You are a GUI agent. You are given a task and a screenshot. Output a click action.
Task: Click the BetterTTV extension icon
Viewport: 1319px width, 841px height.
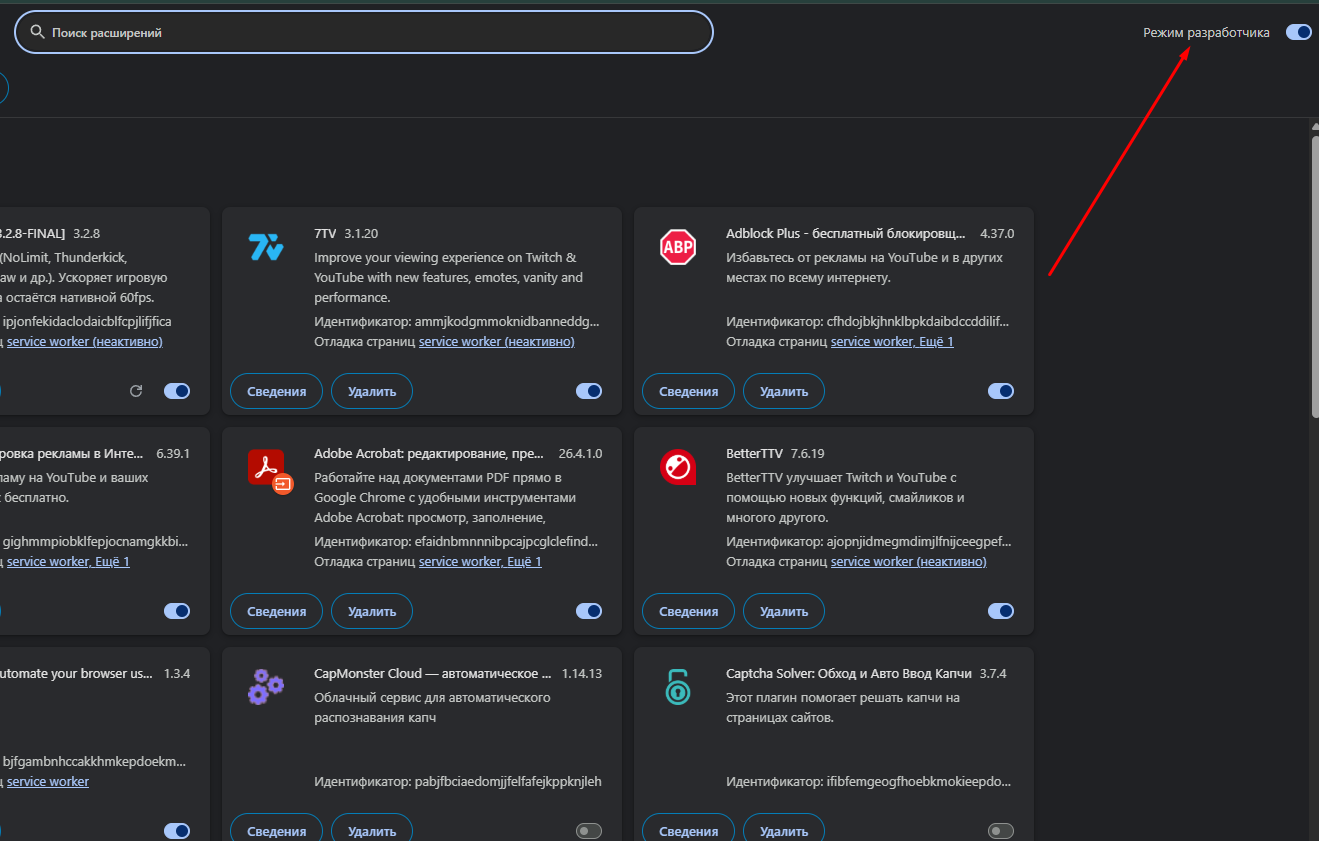tap(677, 467)
